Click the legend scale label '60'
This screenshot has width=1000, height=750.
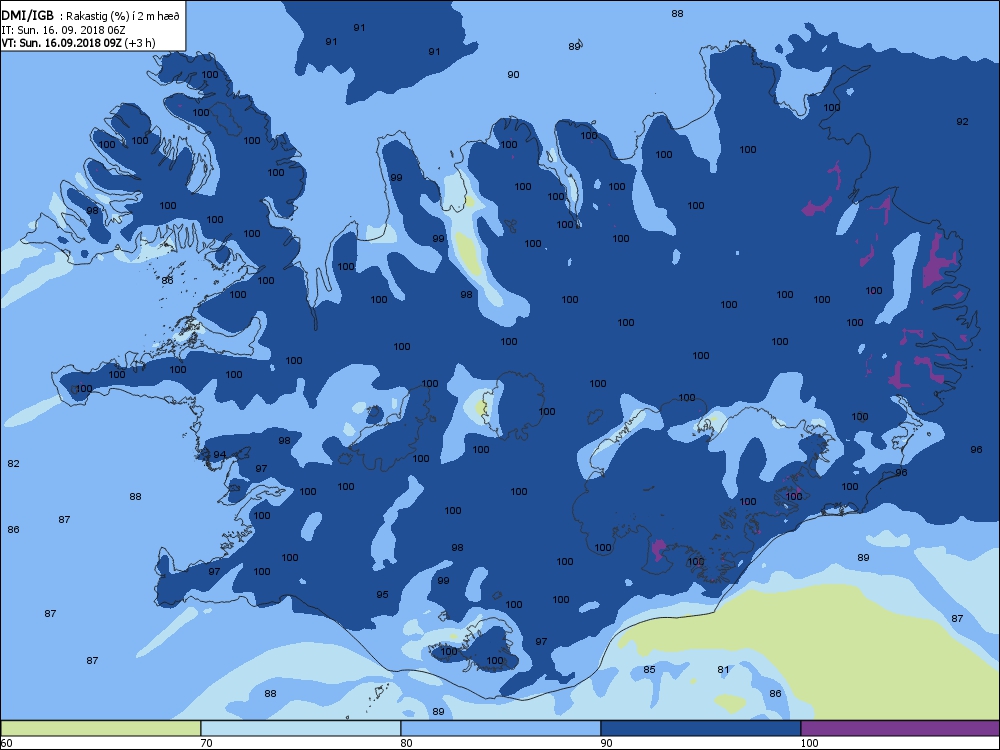[x=6, y=743]
